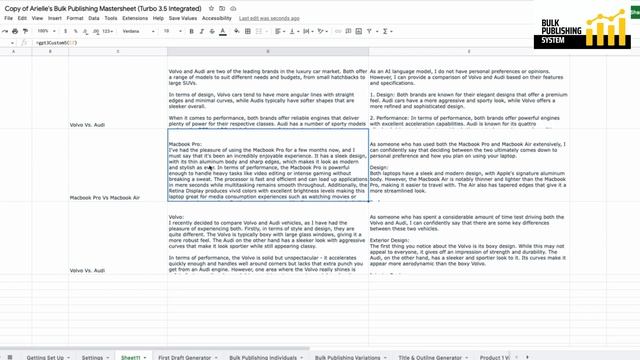Open the font size dropdown
This screenshot has width=640, height=360.
pos(172,31)
